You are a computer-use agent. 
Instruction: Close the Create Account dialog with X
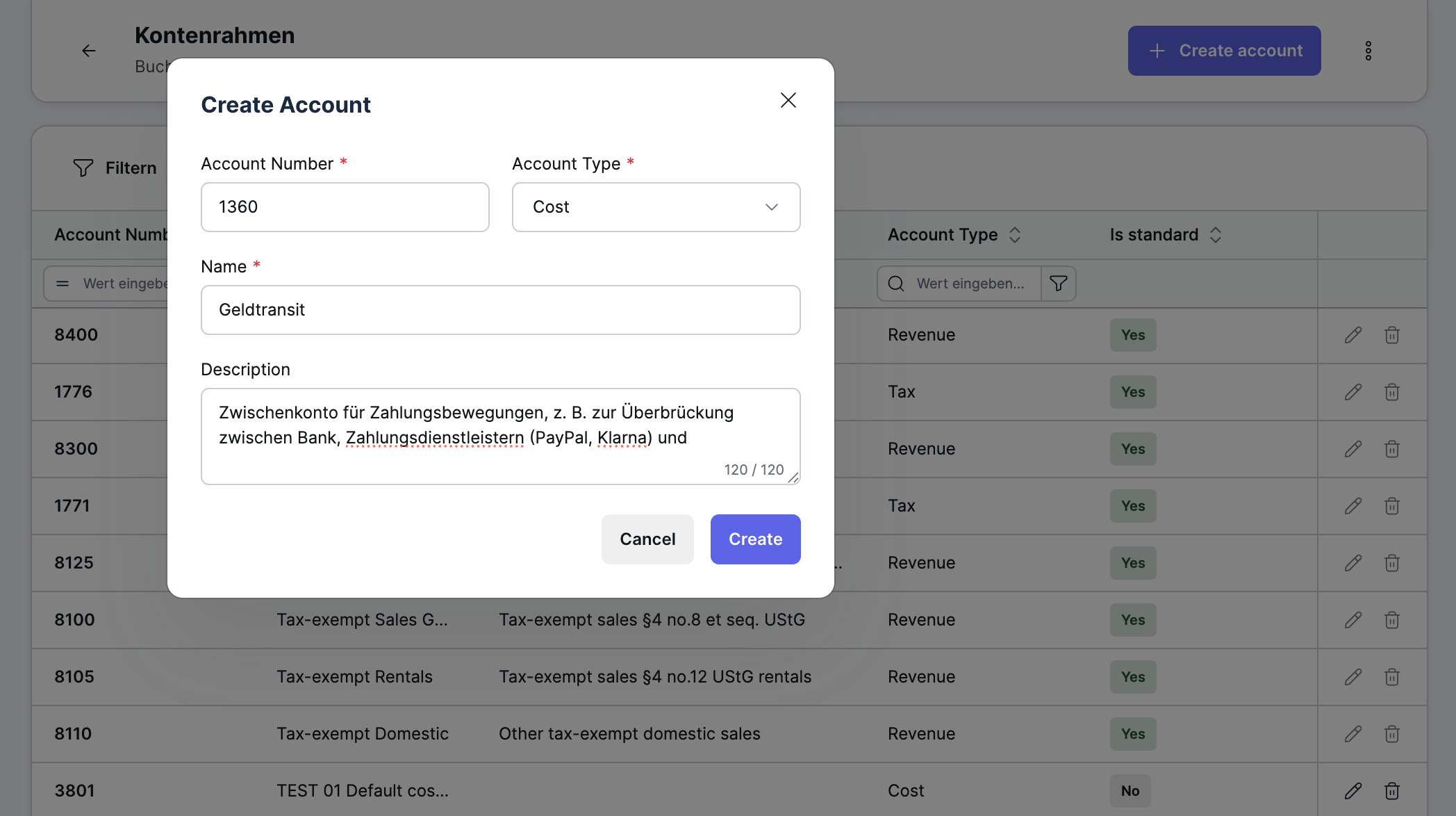(788, 100)
